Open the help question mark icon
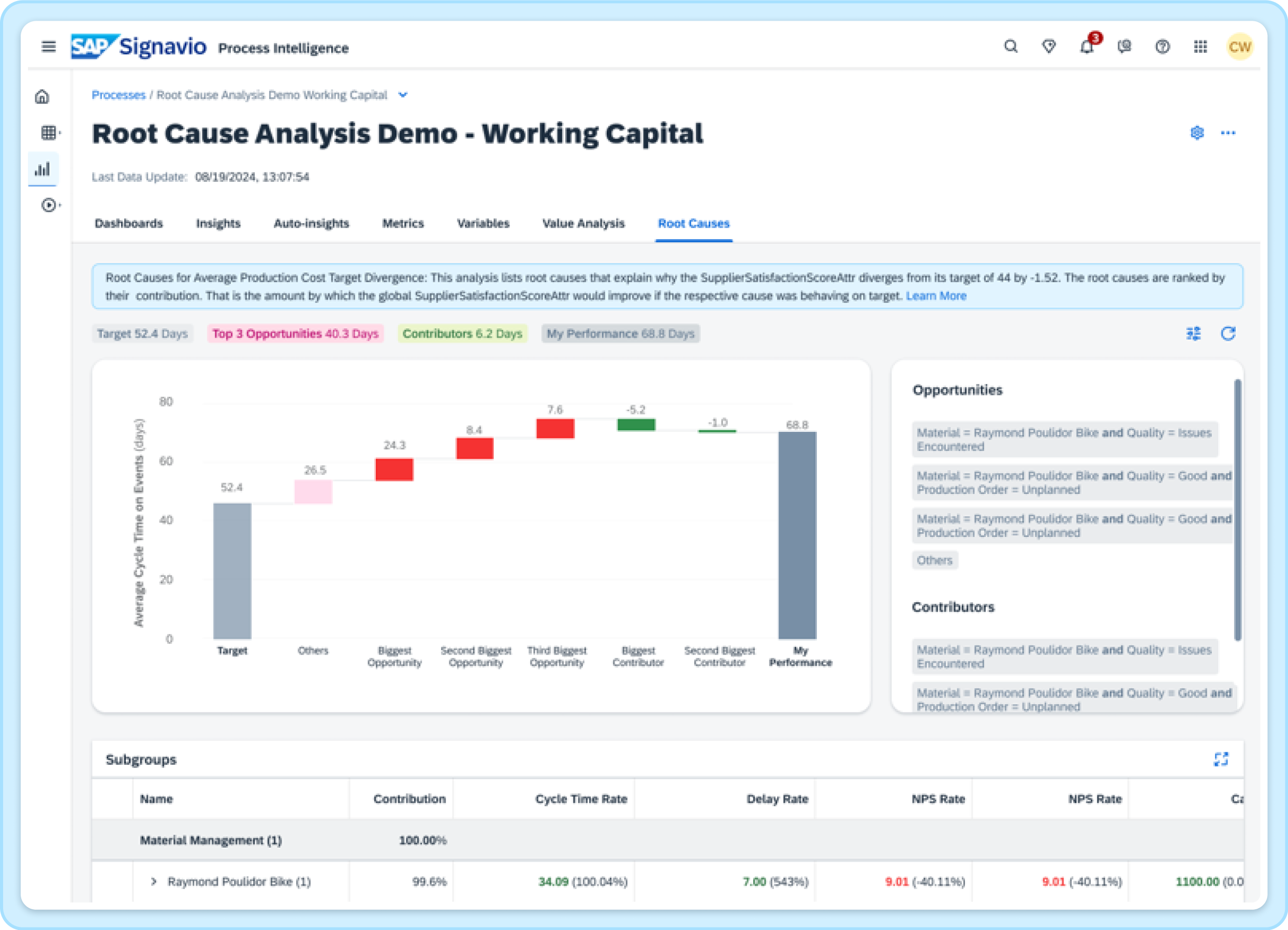Image resolution: width=1288 pixels, height=930 pixels. 1162,47
